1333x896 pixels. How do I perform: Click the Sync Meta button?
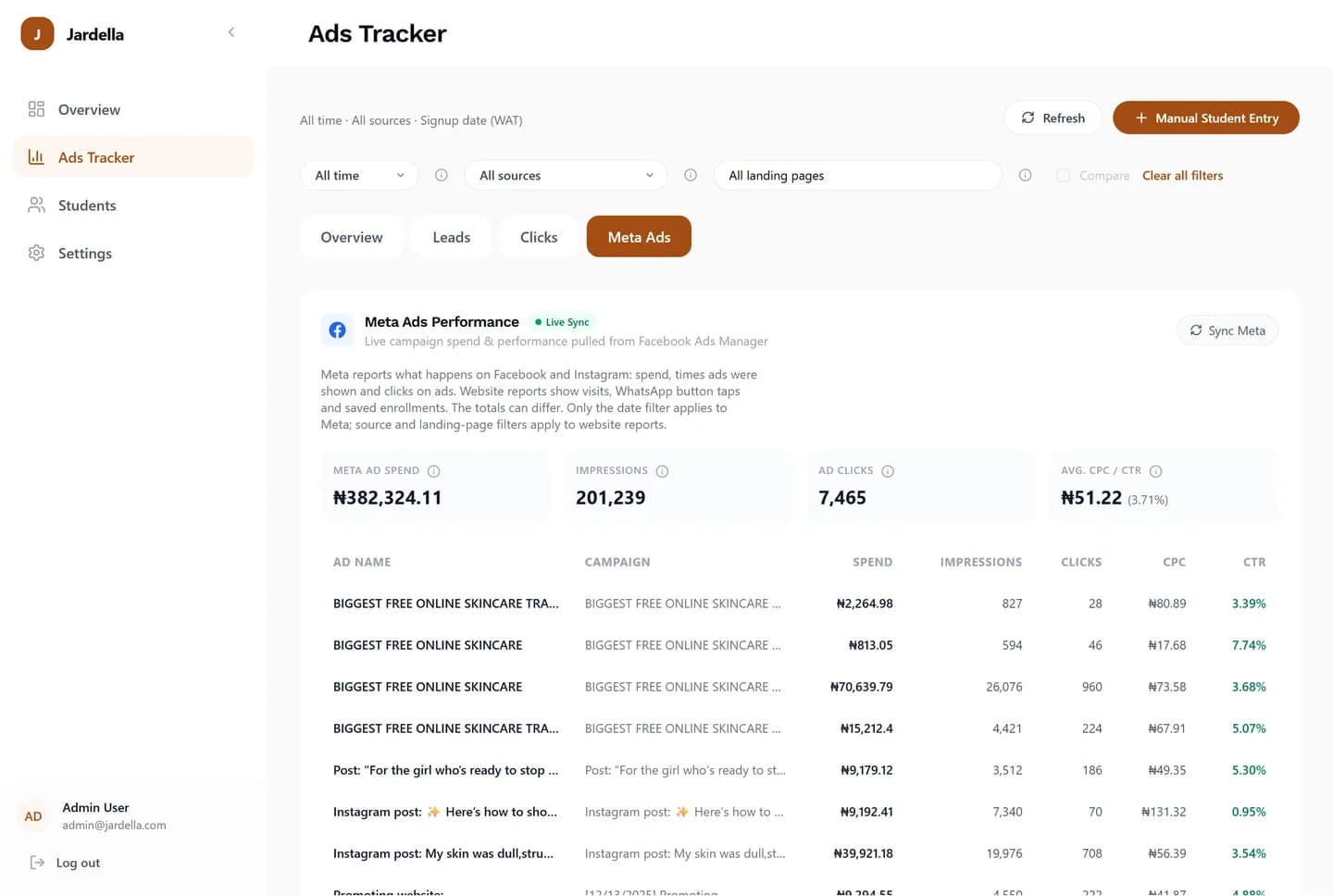tap(1227, 330)
